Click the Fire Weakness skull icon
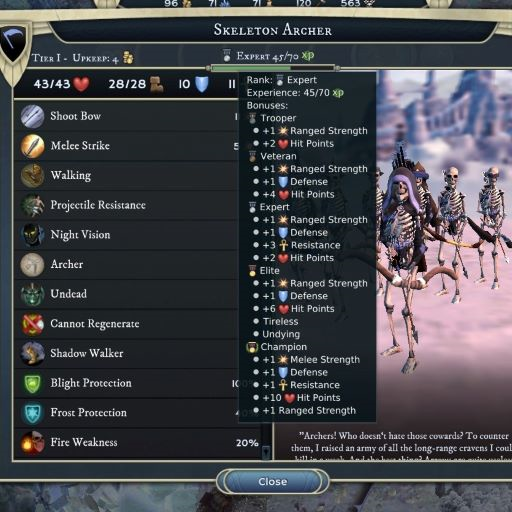 pos(32,442)
